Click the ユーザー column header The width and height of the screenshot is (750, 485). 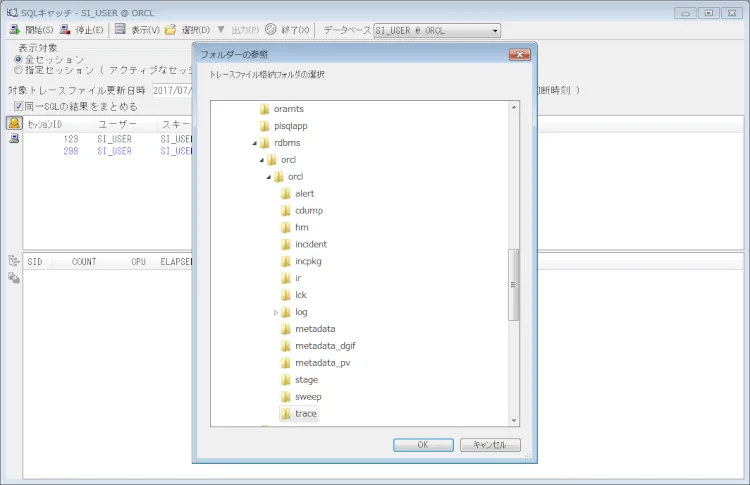[x=125, y=124]
